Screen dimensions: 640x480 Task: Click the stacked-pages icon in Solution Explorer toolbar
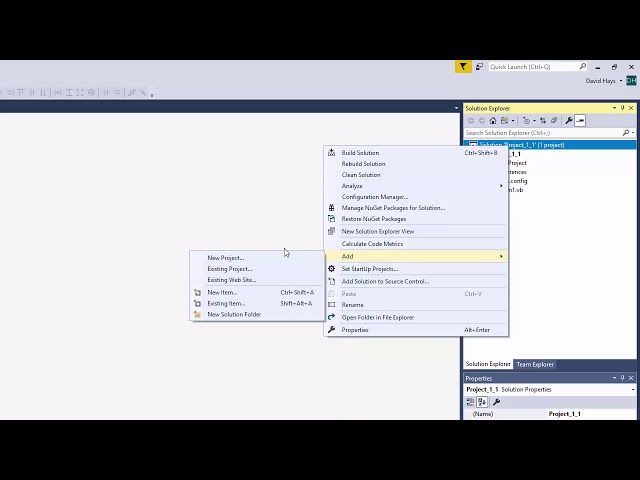554,120
